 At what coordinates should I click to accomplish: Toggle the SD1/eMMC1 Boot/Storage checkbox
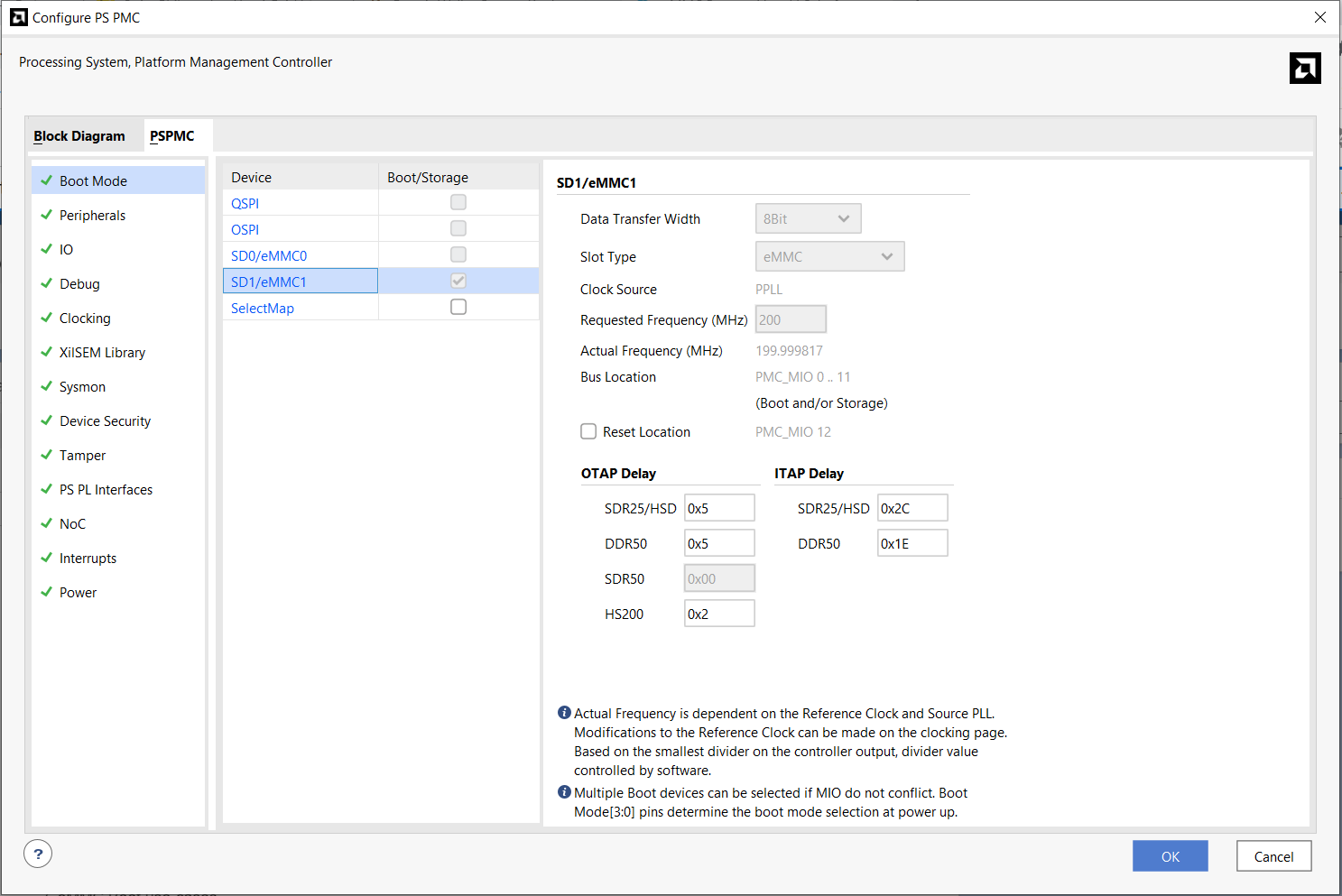point(458,281)
